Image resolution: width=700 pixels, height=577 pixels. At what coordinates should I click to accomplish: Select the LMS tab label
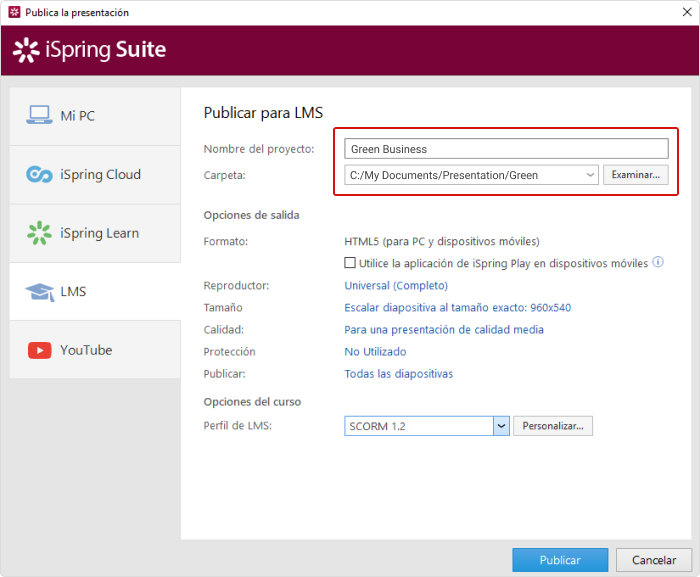click(73, 292)
